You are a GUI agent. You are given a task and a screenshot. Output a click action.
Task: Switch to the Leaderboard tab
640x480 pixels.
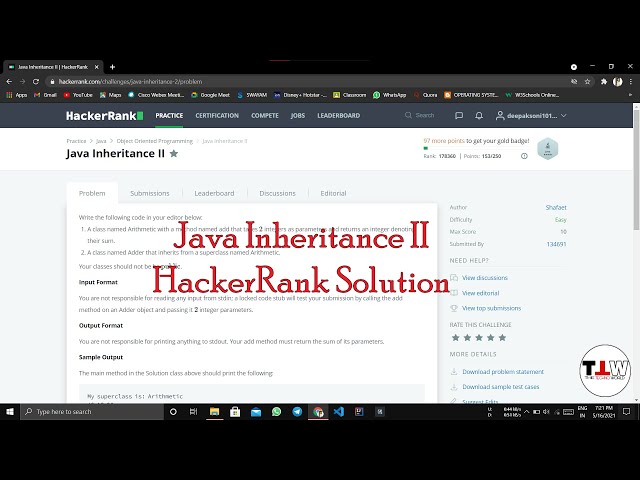(x=214, y=193)
